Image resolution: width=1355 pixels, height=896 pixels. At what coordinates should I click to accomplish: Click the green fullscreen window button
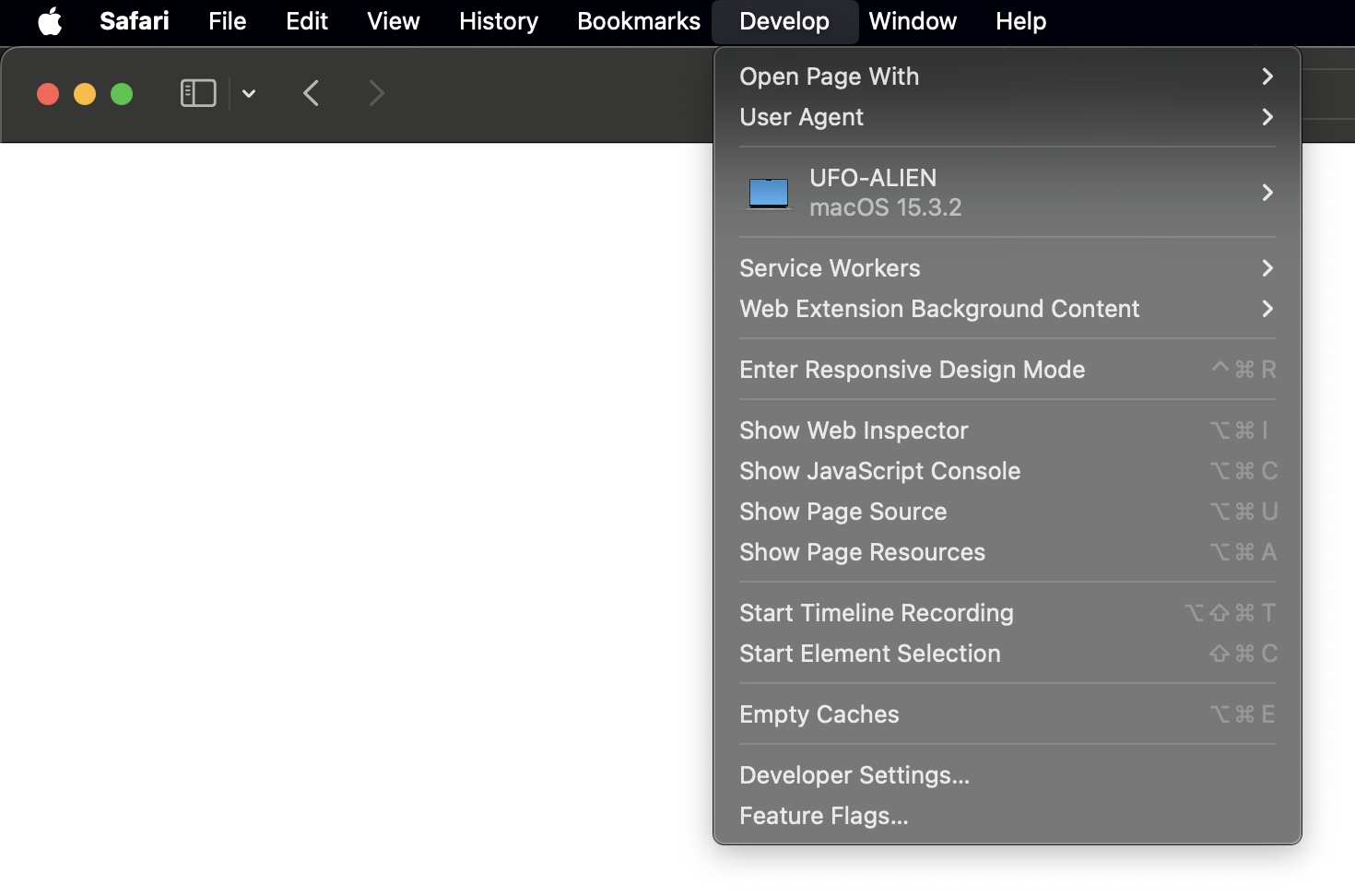pos(122,94)
